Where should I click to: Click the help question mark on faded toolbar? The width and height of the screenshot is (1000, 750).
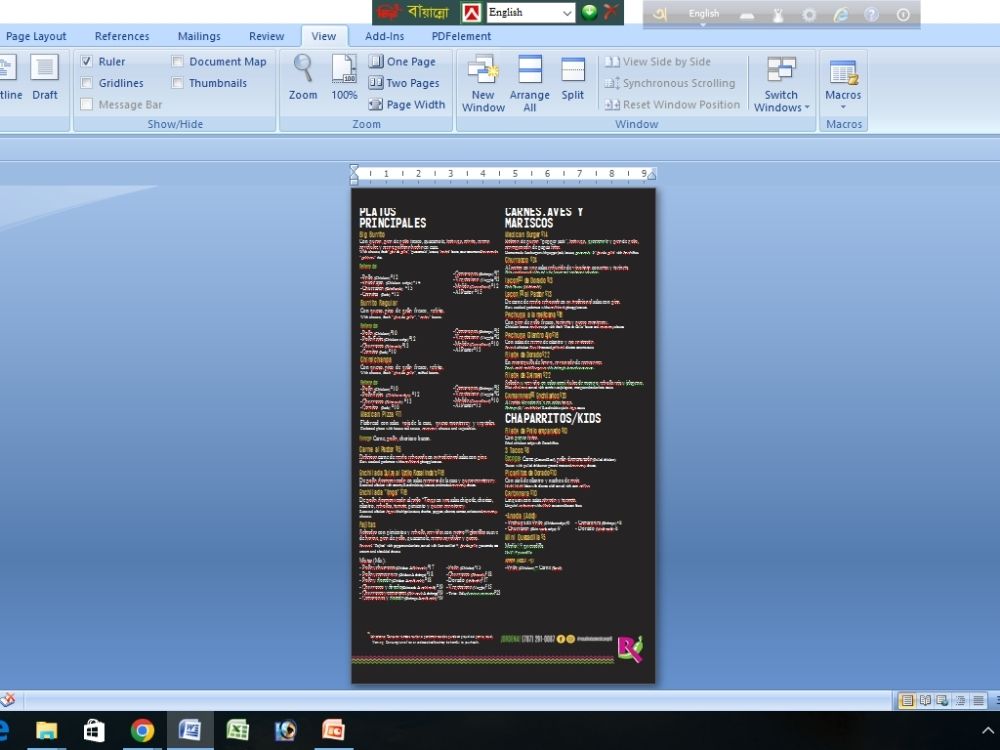point(871,15)
